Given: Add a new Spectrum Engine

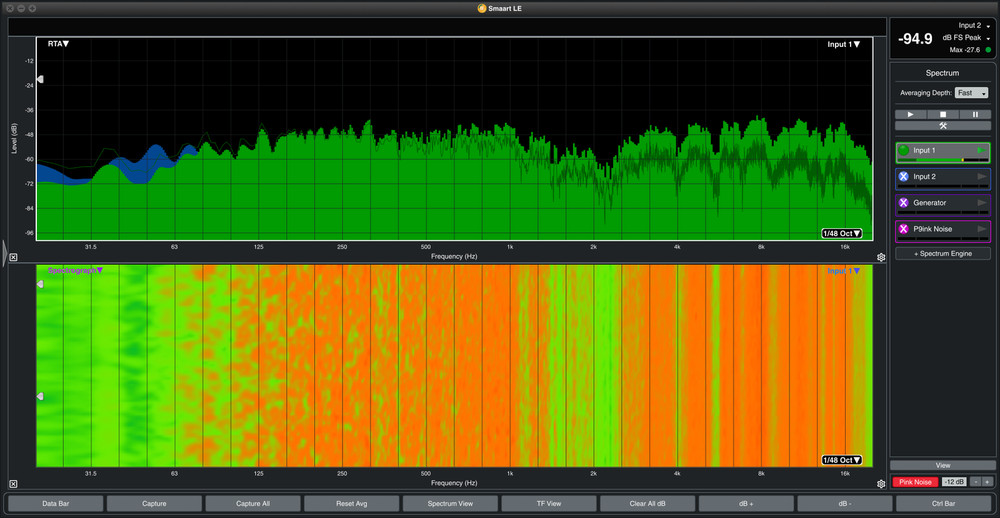Looking at the screenshot, I should coord(942,254).
